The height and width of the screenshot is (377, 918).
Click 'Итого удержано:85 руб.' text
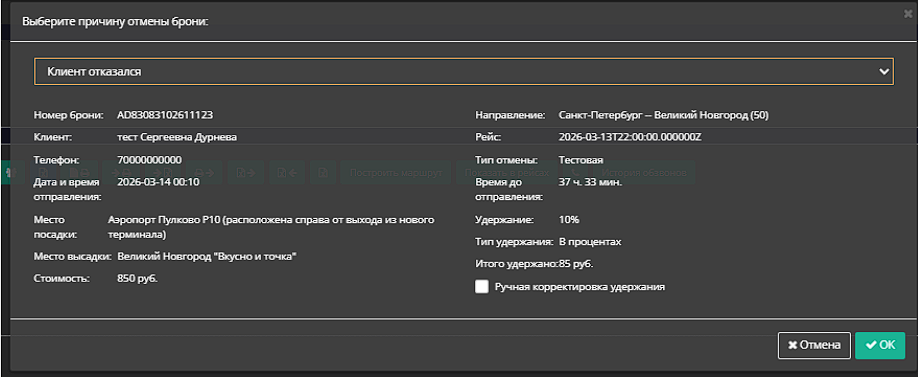(535, 264)
